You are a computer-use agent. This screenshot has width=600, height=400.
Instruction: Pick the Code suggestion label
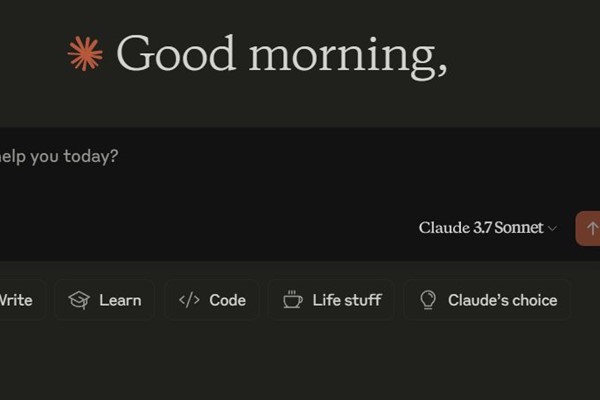pyautogui.click(x=227, y=300)
